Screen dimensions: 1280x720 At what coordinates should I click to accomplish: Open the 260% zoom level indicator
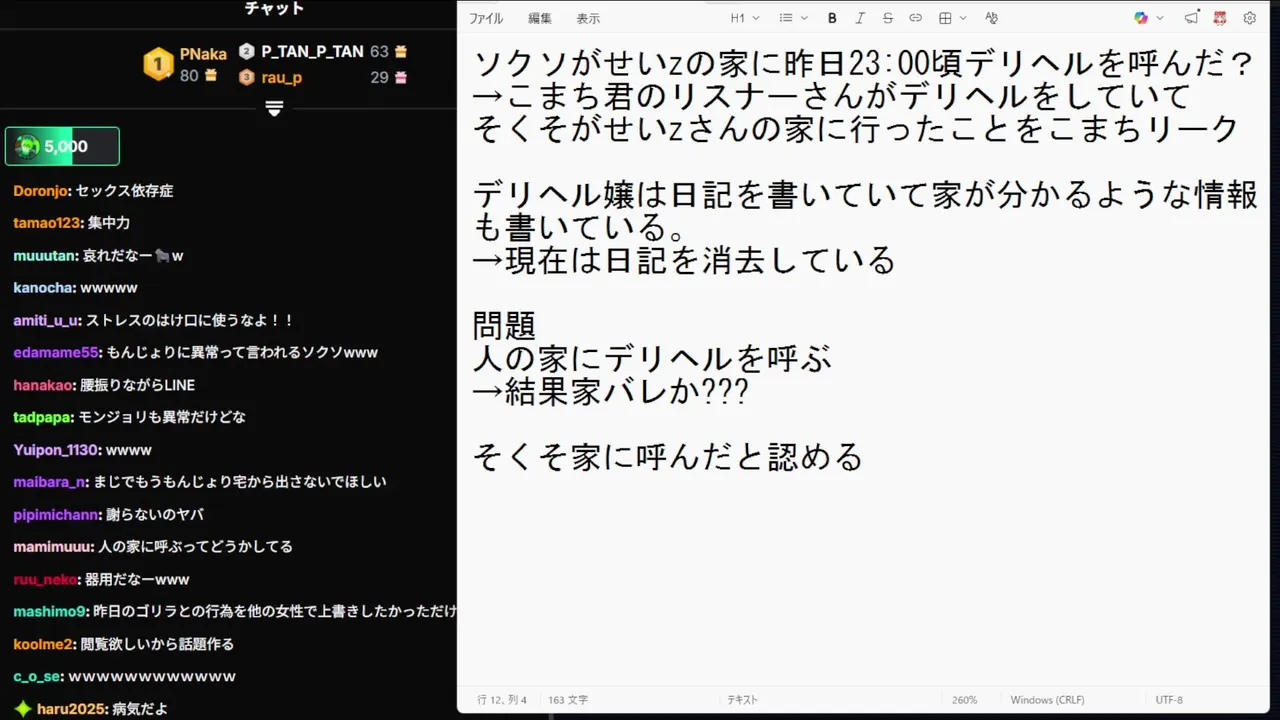point(964,700)
